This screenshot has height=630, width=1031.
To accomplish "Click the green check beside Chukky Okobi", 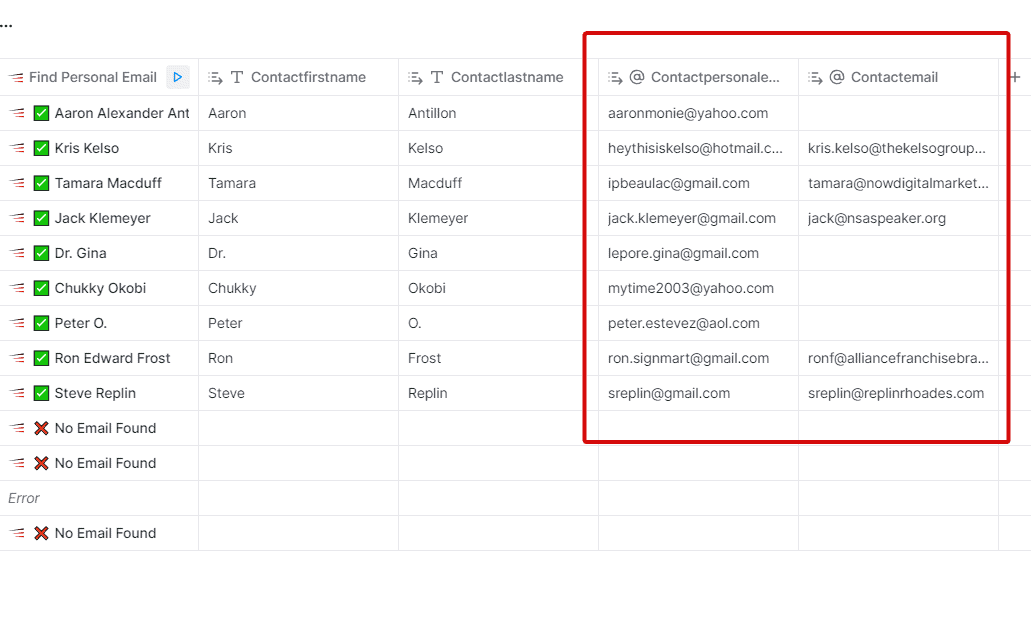I will 41,288.
